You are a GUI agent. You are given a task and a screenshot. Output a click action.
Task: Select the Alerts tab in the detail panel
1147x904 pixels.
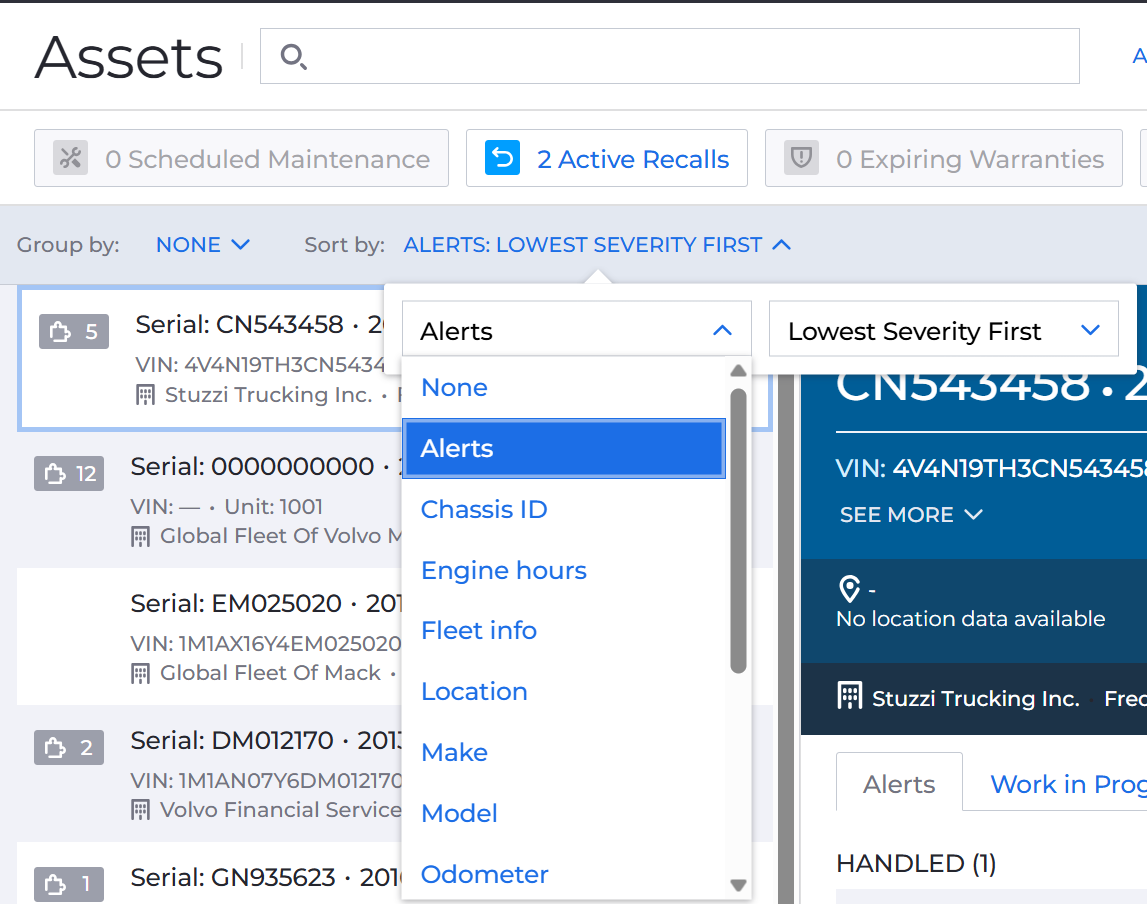pos(898,784)
